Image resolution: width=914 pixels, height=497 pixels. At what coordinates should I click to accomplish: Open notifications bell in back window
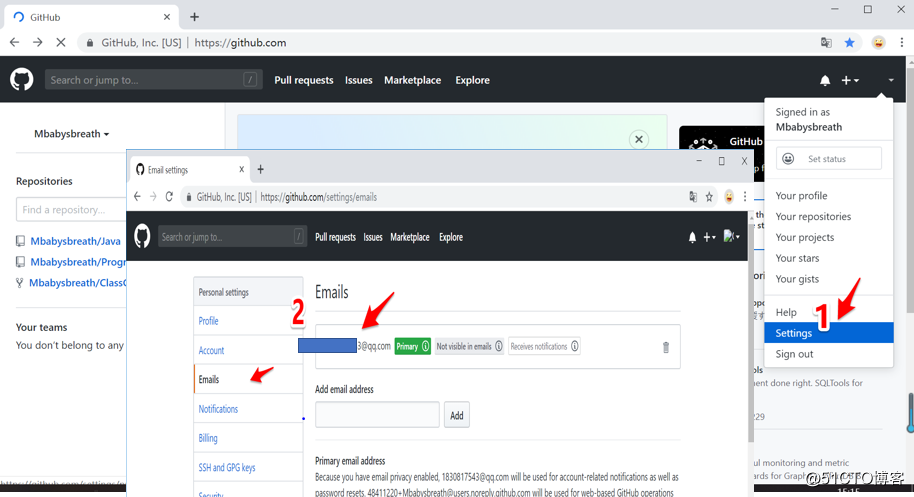[x=825, y=80]
